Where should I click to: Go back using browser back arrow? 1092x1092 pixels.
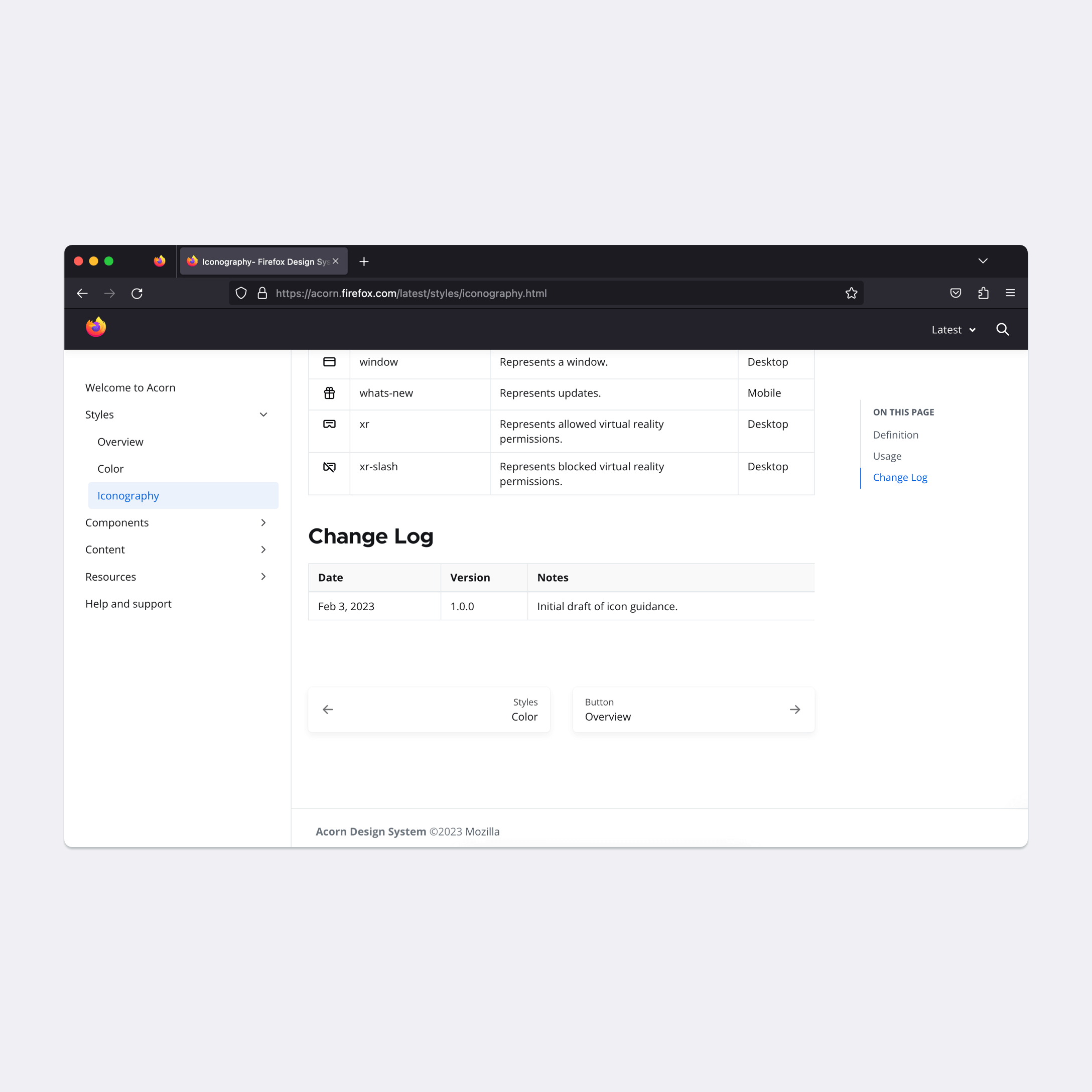tap(82, 294)
